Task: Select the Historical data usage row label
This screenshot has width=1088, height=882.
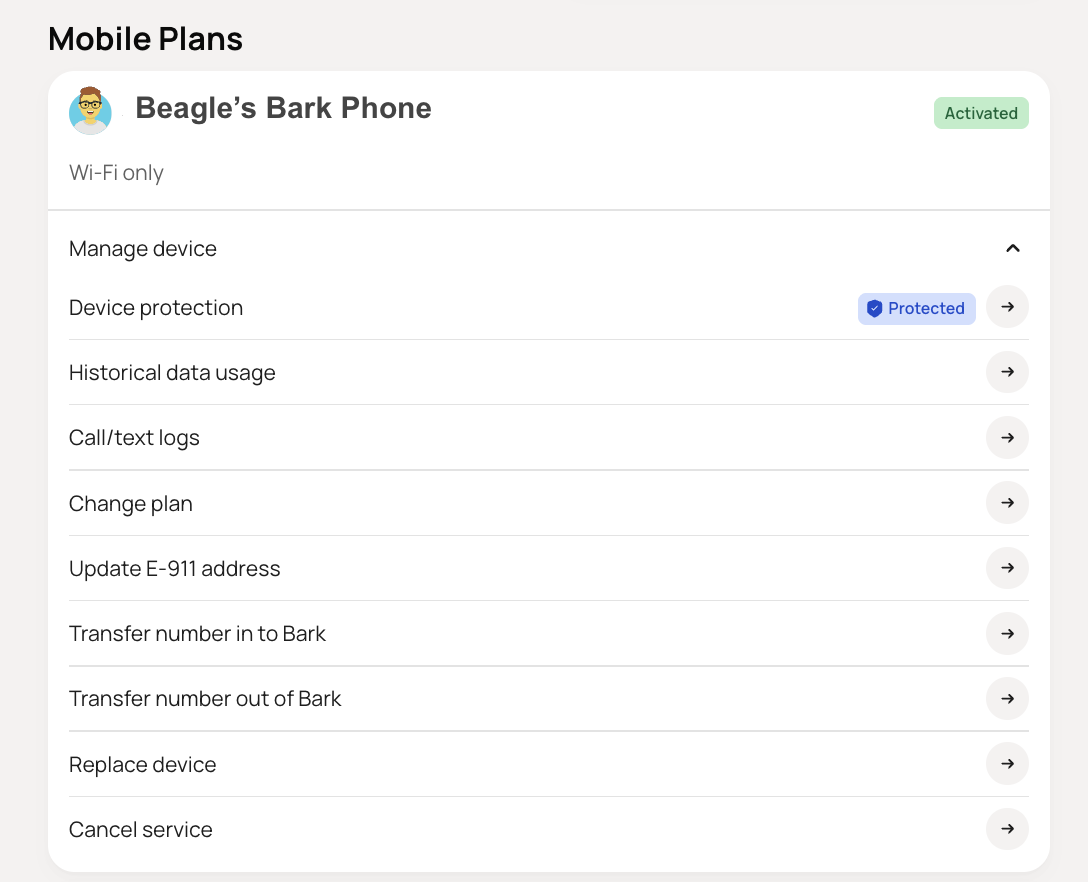Action: (x=172, y=373)
